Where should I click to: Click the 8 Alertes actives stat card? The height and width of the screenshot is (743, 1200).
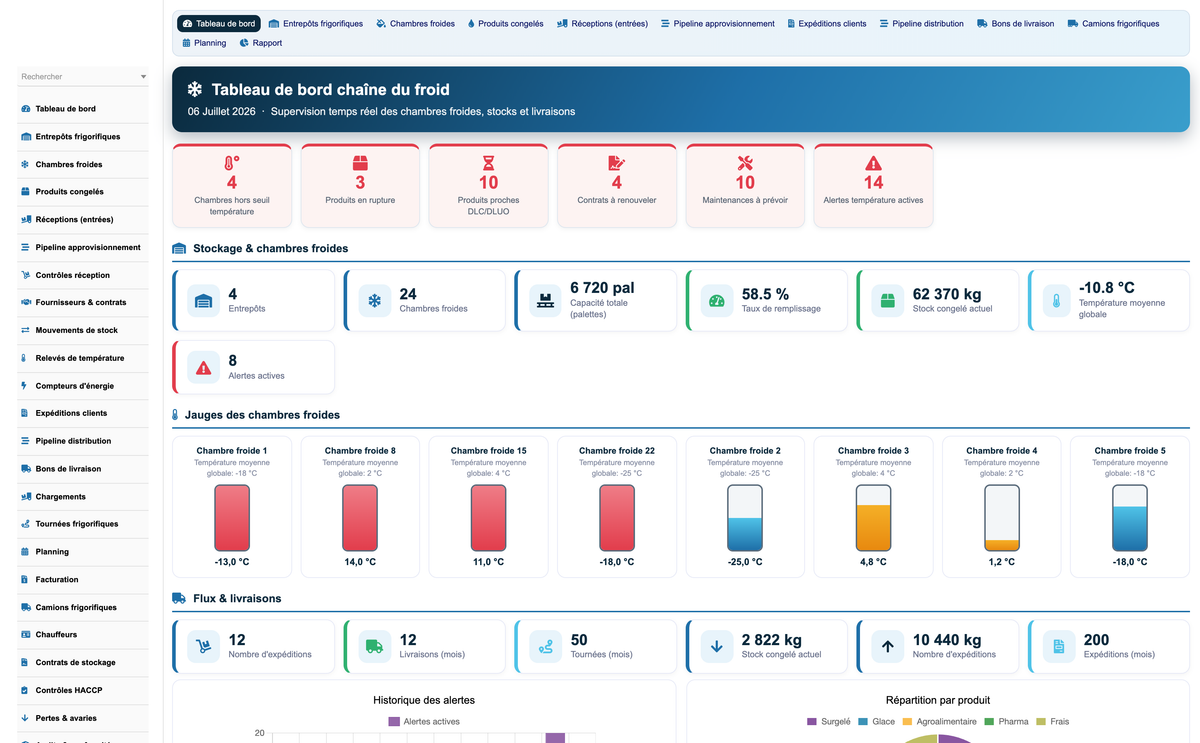point(253,368)
